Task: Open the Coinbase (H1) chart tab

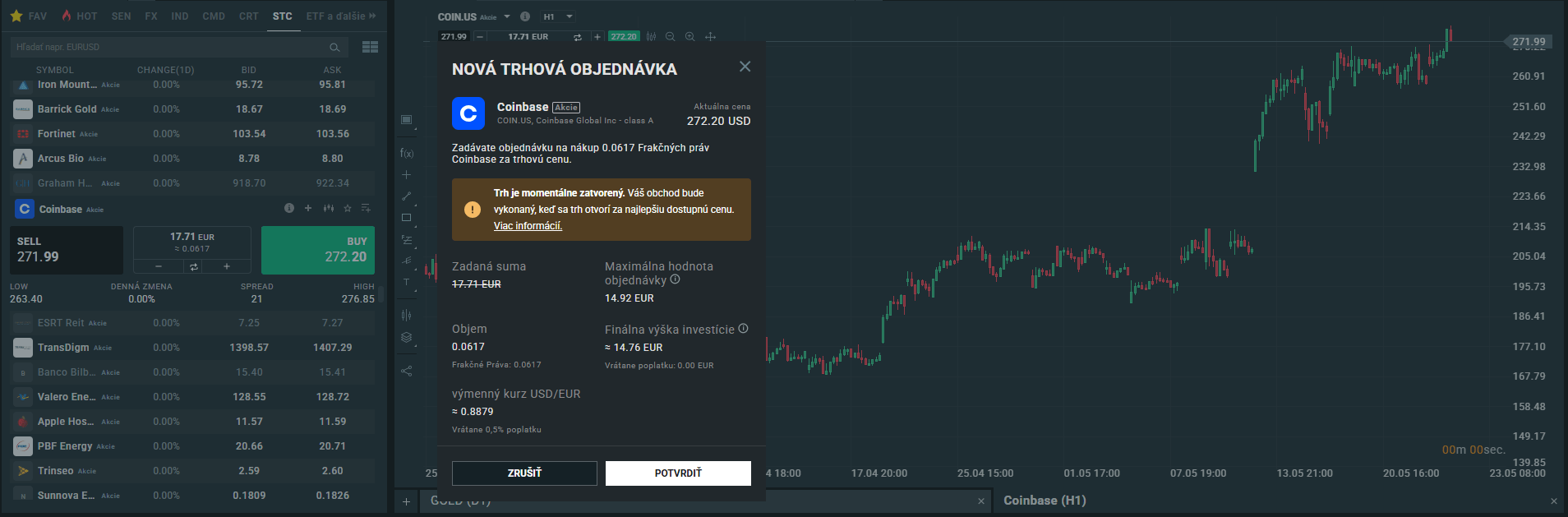Action: pyautogui.click(x=1045, y=501)
